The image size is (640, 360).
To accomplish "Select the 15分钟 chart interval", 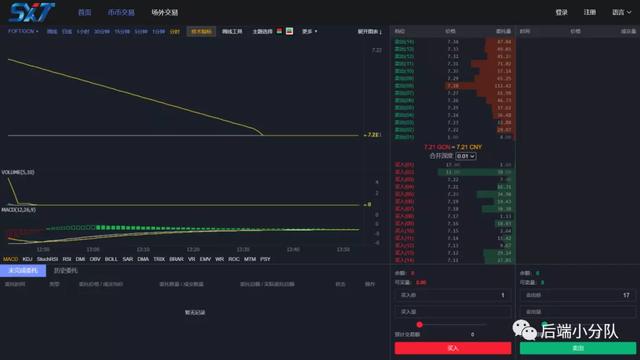I will pyautogui.click(x=122, y=31).
